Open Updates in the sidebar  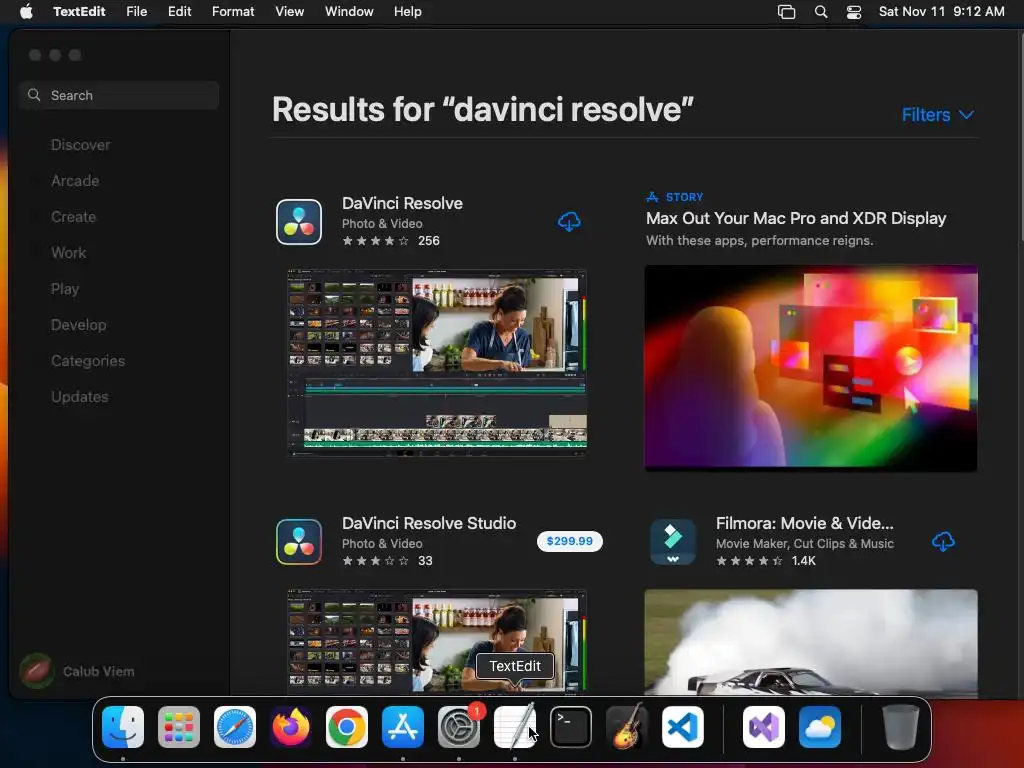click(x=80, y=396)
